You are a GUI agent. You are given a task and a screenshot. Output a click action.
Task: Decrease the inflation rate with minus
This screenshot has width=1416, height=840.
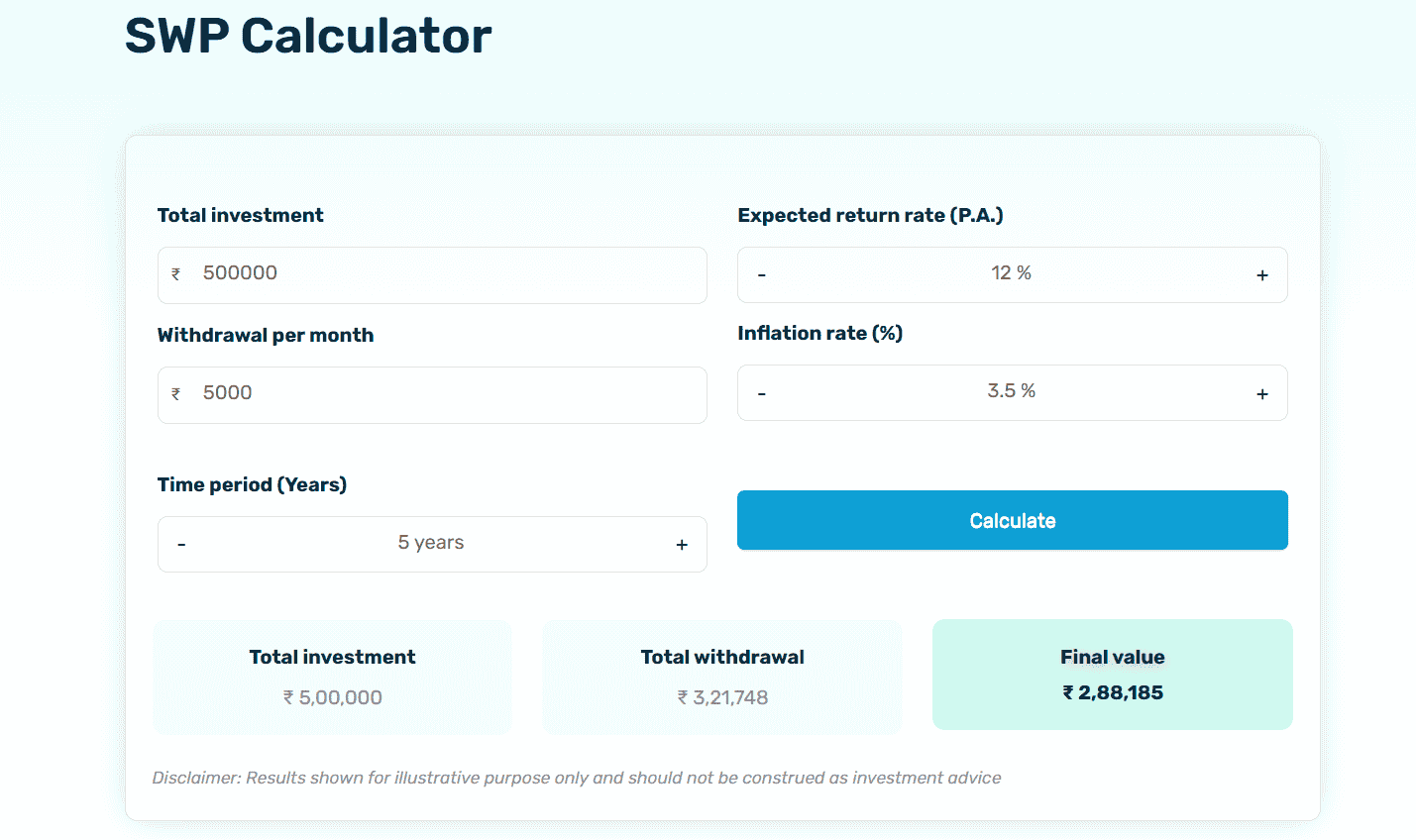[762, 392]
